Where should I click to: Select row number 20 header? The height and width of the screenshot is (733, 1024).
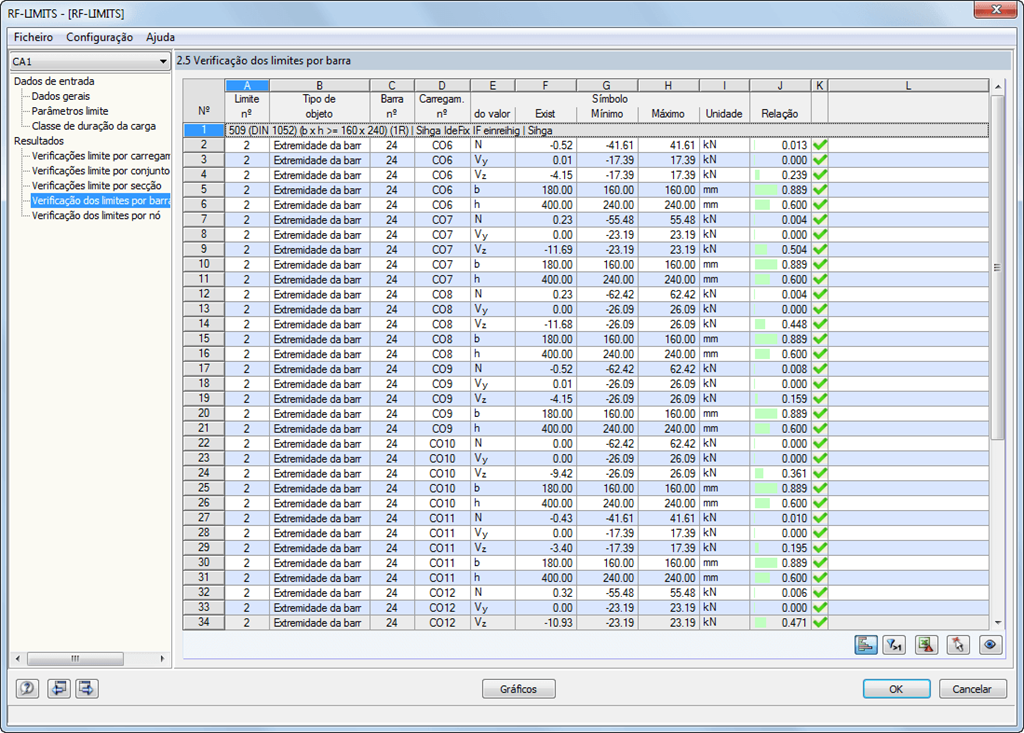point(204,414)
